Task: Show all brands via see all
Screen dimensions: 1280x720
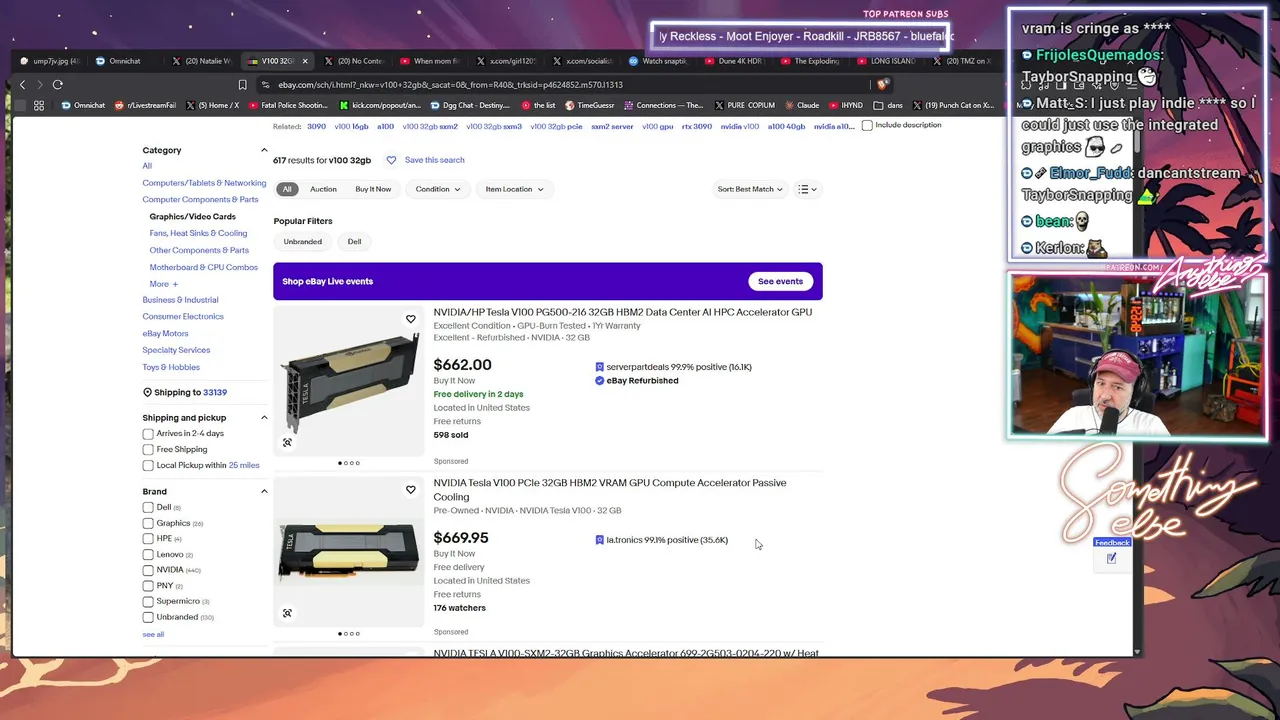Action: pyautogui.click(x=153, y=635)
